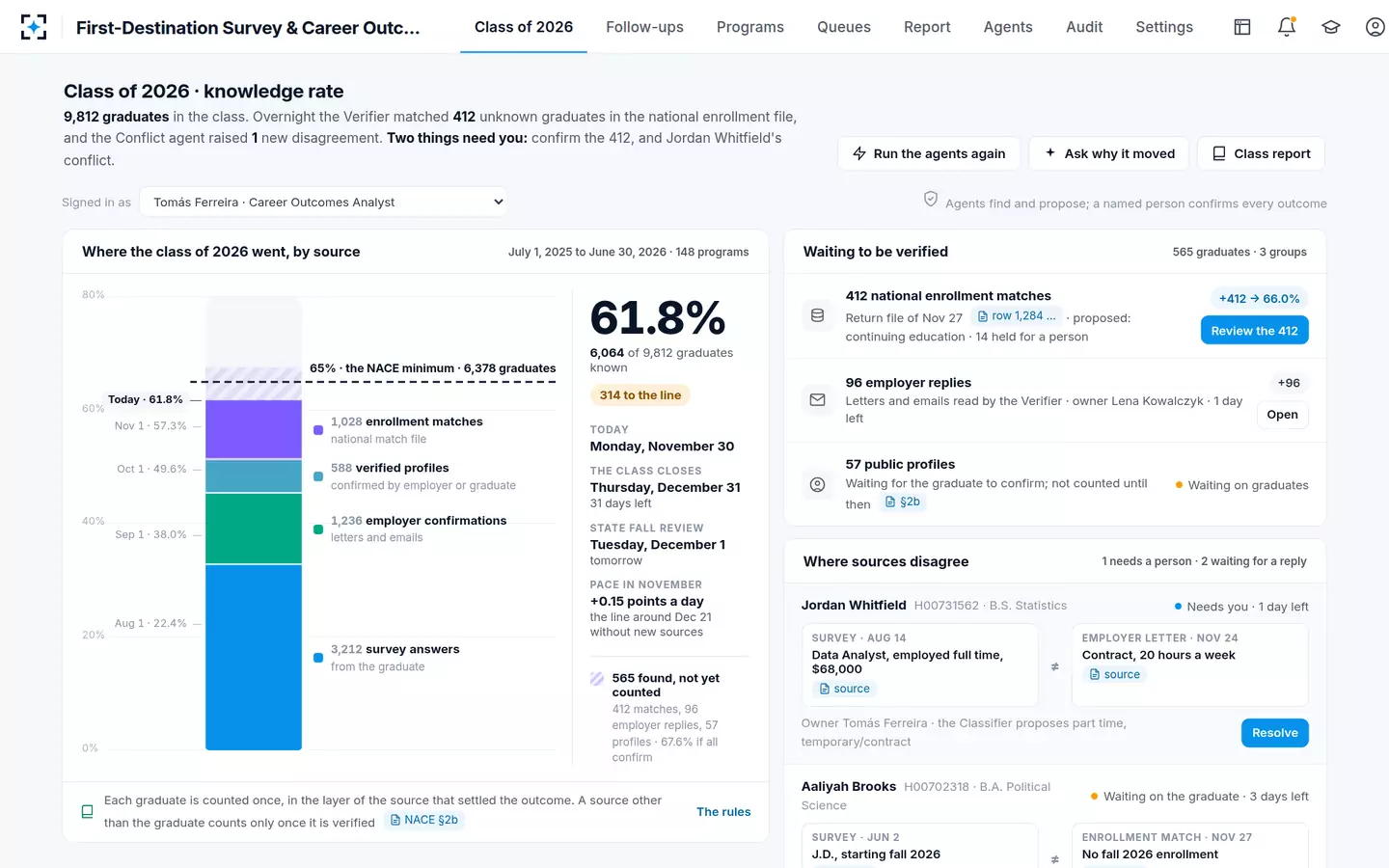Open the user account icon
This screenshot has height=868, width=1389.
[x=1375, y=27]
